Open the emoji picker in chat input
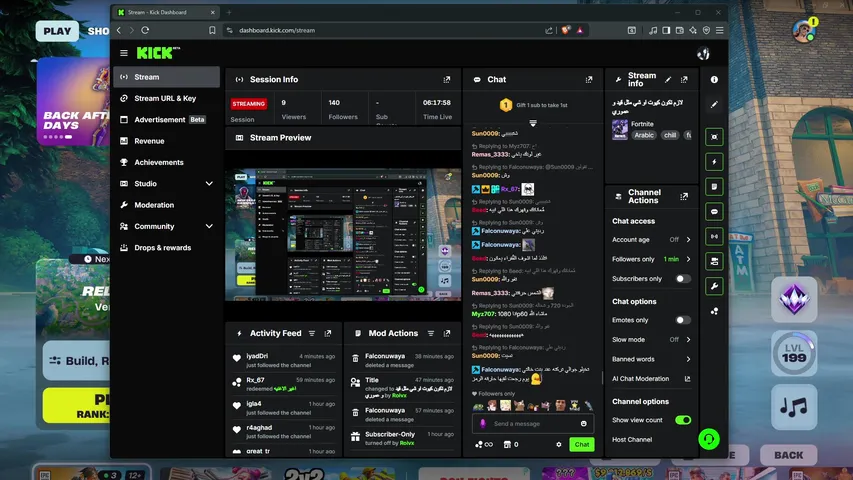This screenshot has width=853, height=480. pos(583,423)
